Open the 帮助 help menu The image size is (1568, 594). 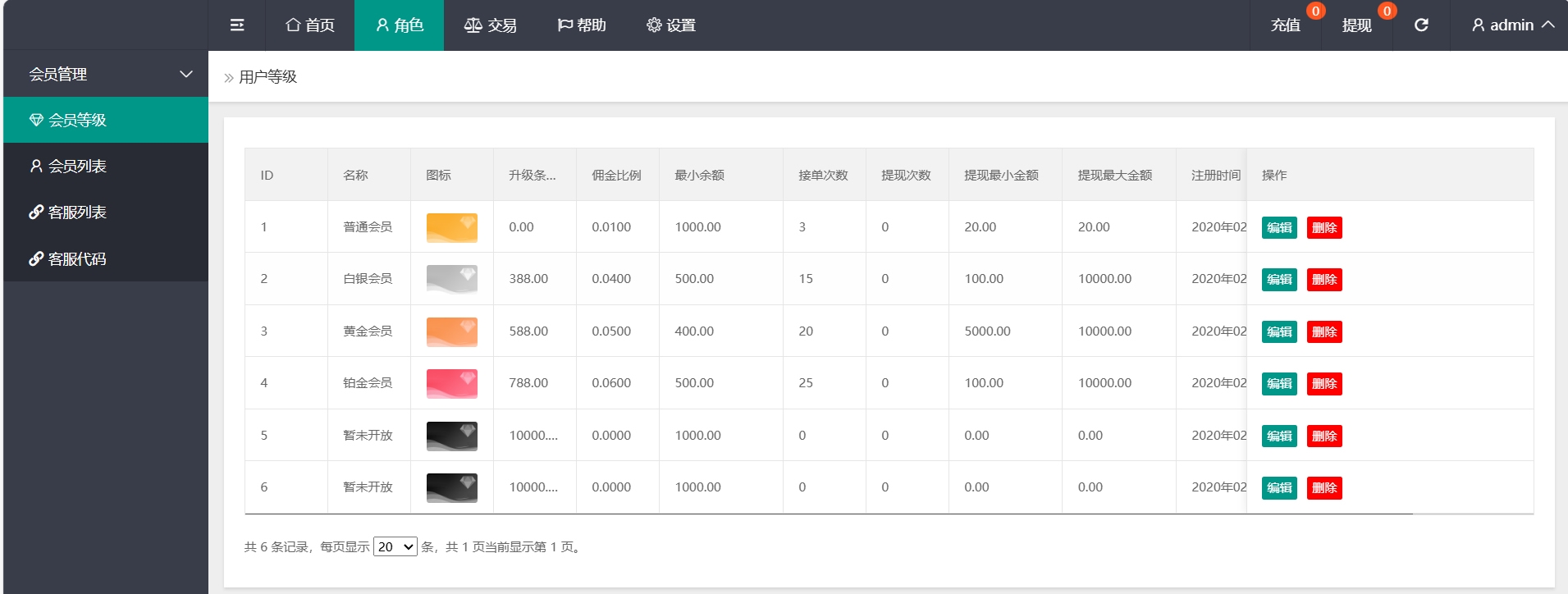pyautogui.click(x=582, y=25)
